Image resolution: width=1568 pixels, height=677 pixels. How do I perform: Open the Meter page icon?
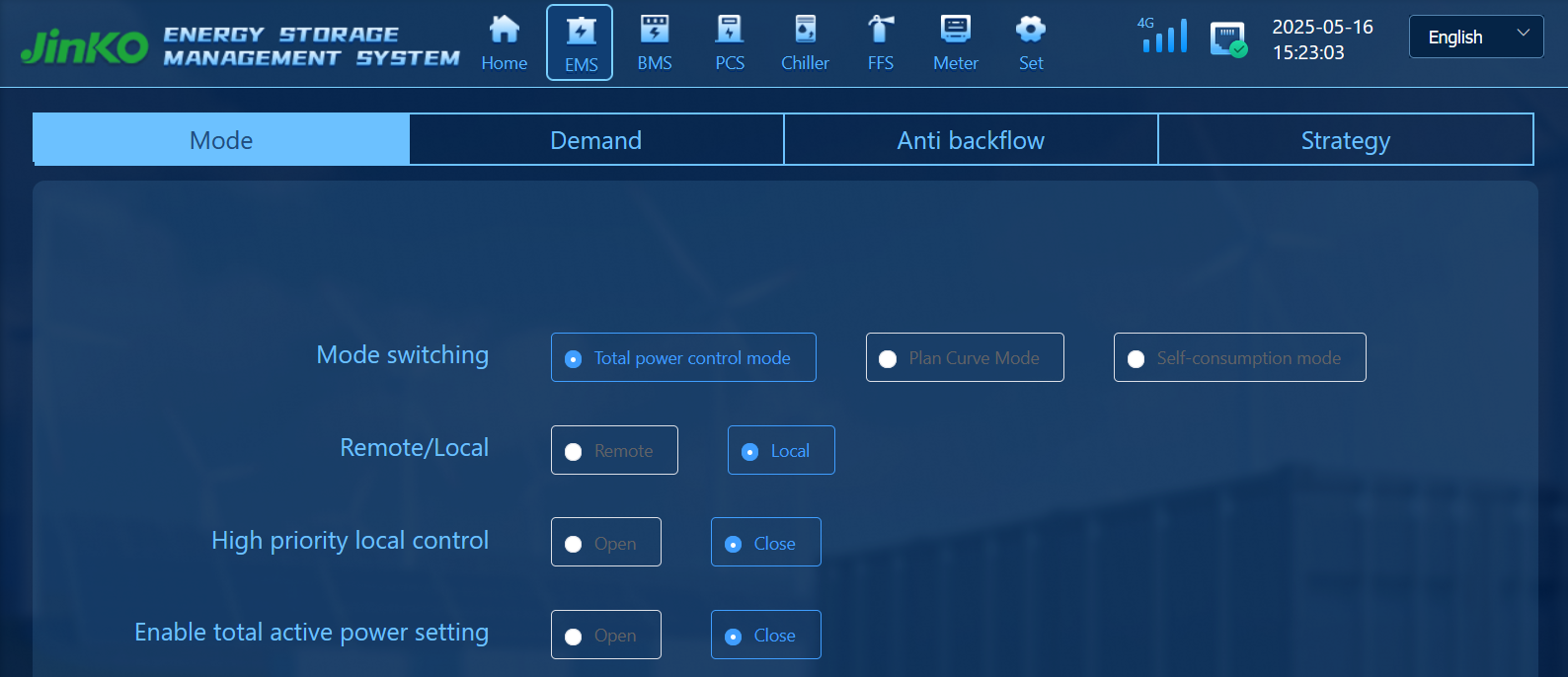955,30
